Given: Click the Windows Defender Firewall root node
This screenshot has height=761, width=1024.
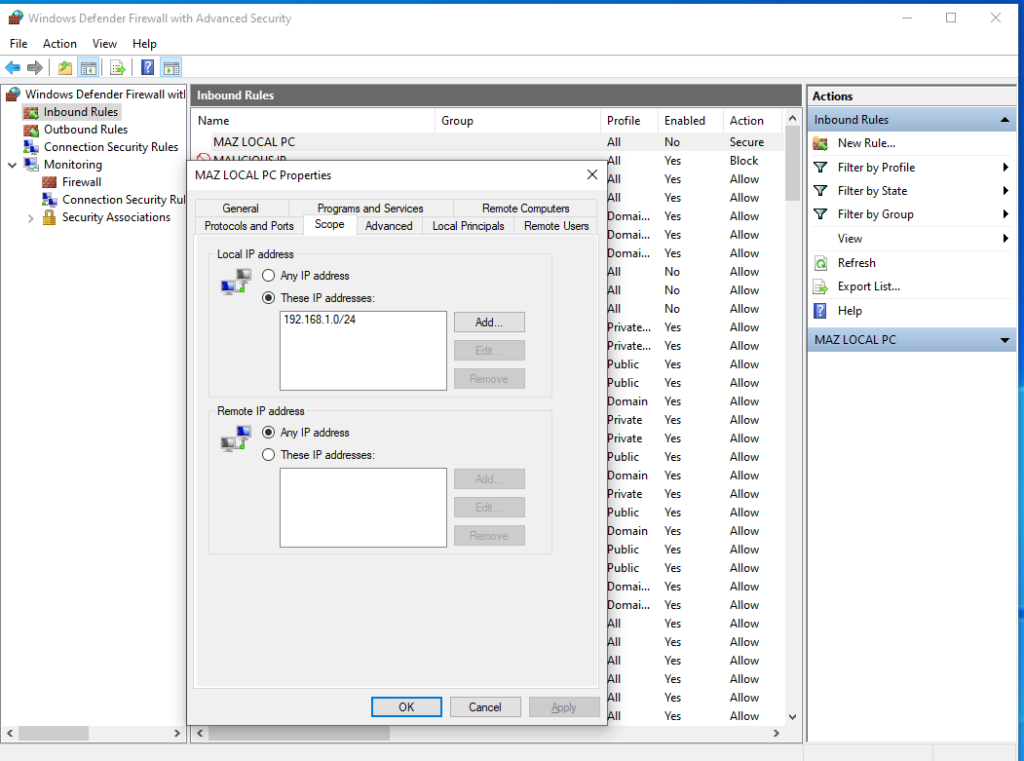Looking at the screenshot, I should [x=105, y=94].
